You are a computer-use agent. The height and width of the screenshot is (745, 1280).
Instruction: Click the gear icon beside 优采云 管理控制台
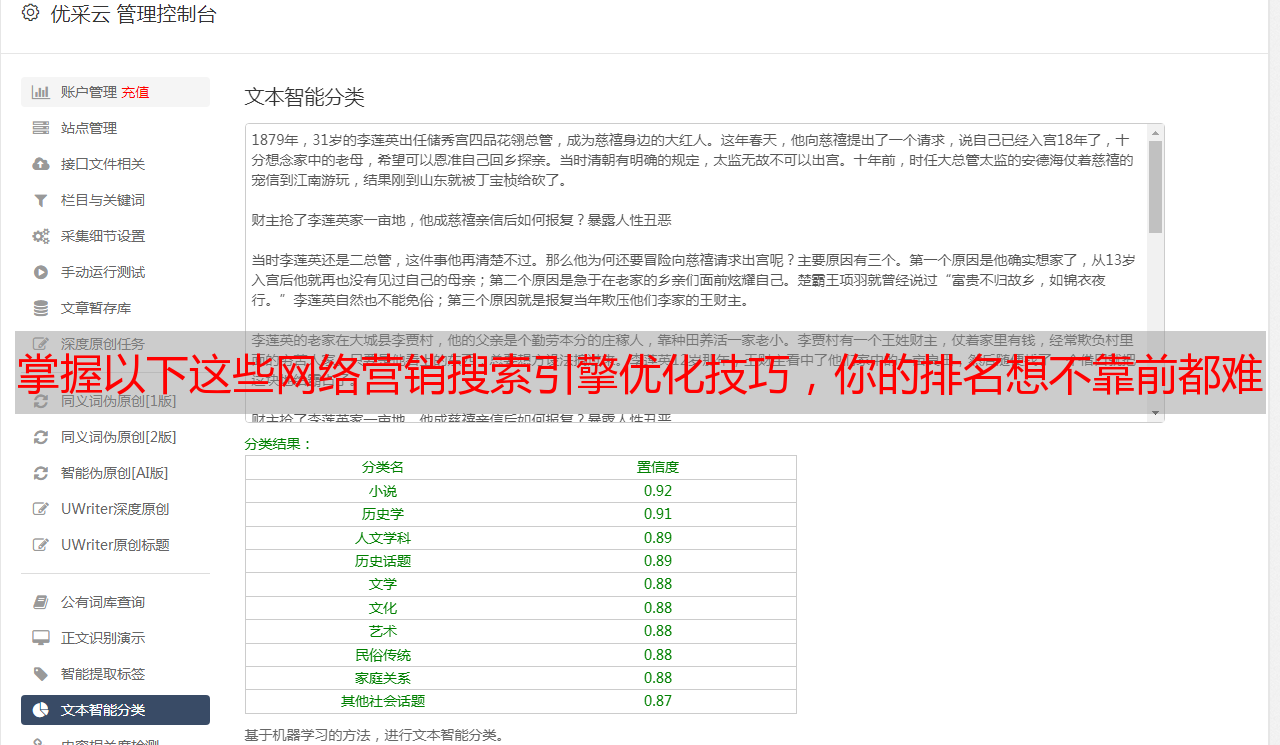click(30, 13)
